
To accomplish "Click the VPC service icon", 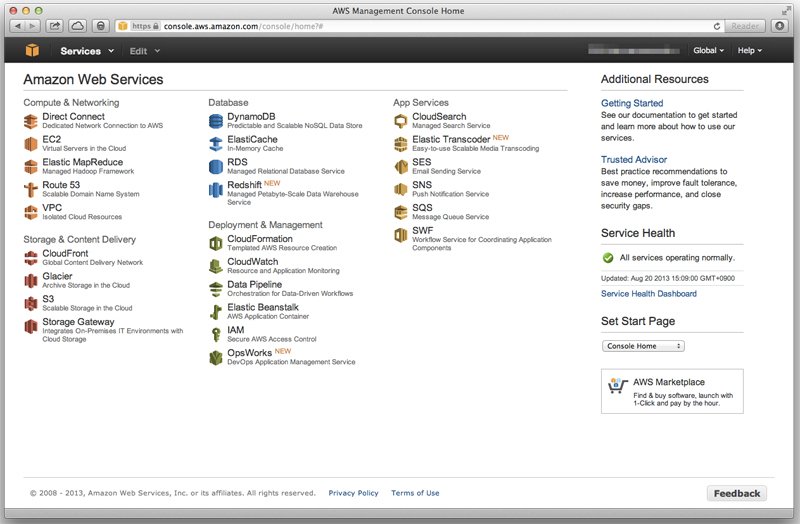I will click(31, 212).
